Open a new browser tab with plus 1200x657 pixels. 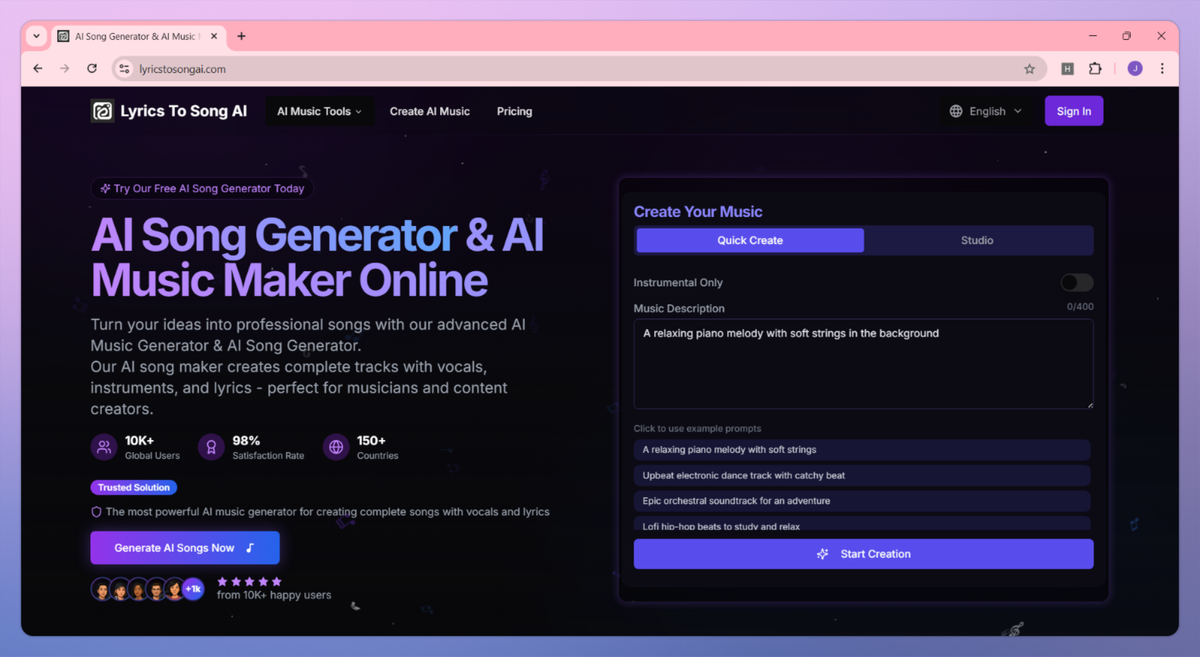(241, 36)
